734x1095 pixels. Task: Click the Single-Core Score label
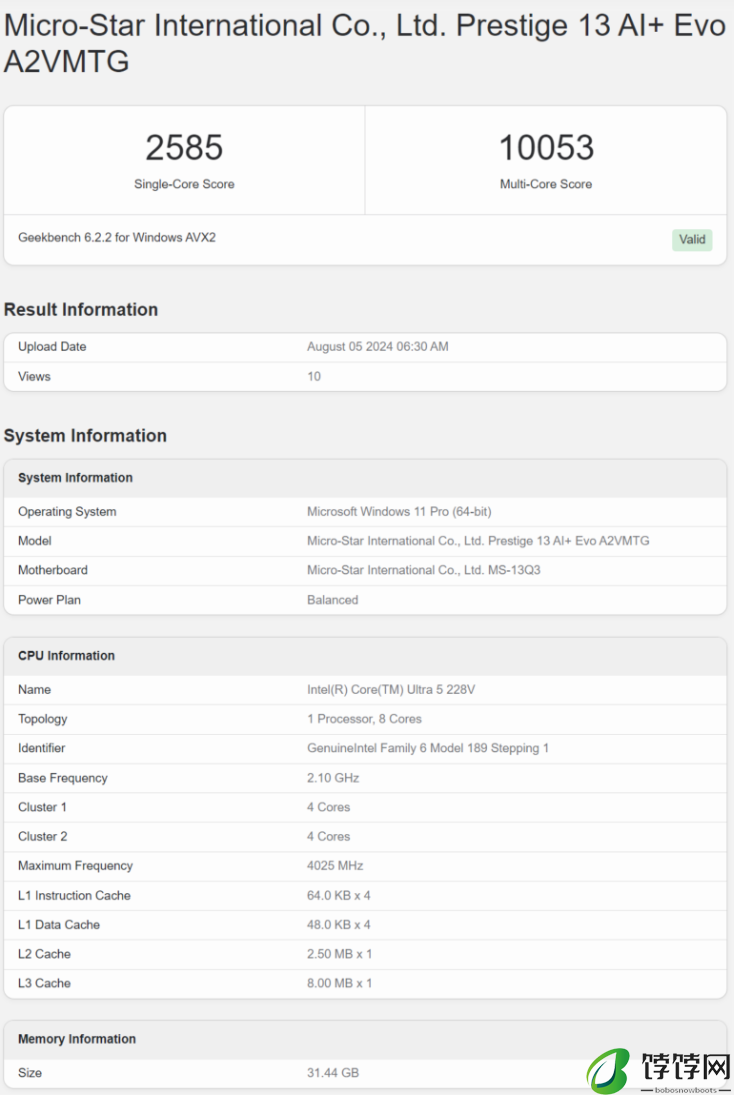pyautogui.click(x=184, y=184)
